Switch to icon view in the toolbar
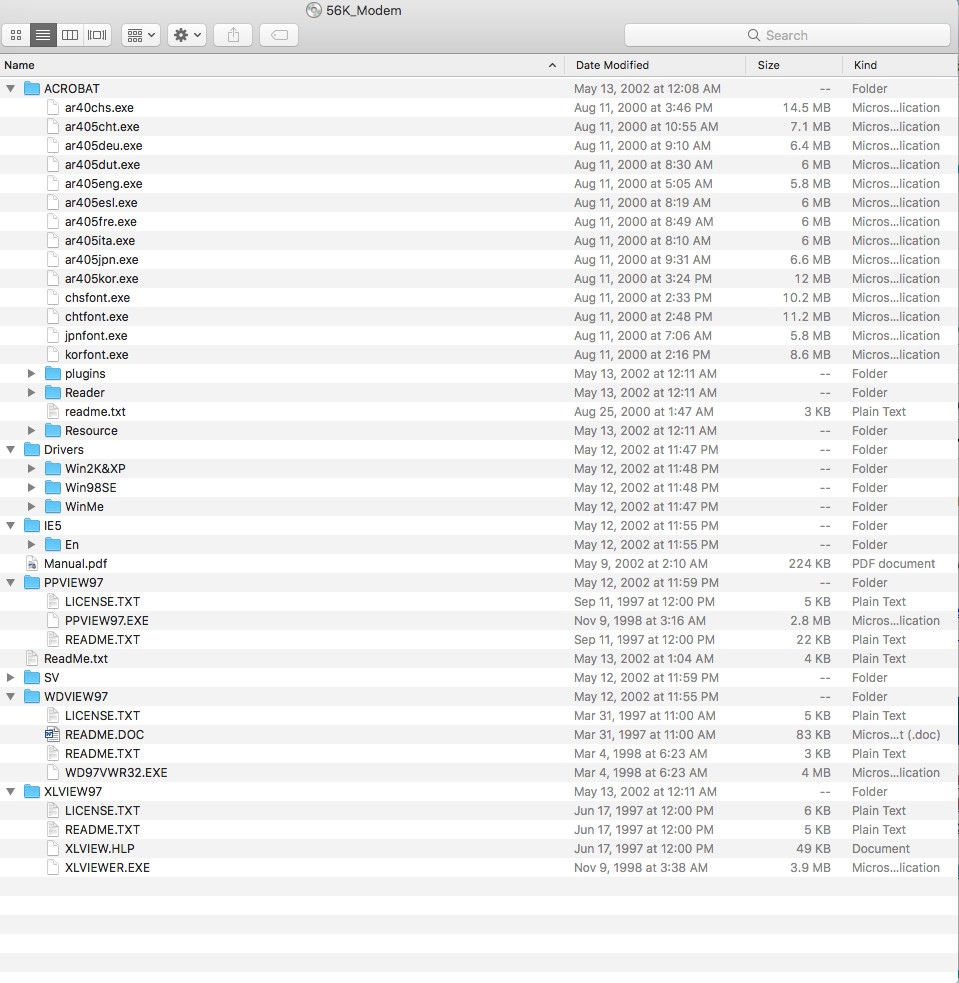Viewport: 959px width, 983px height. coord(16,35)
